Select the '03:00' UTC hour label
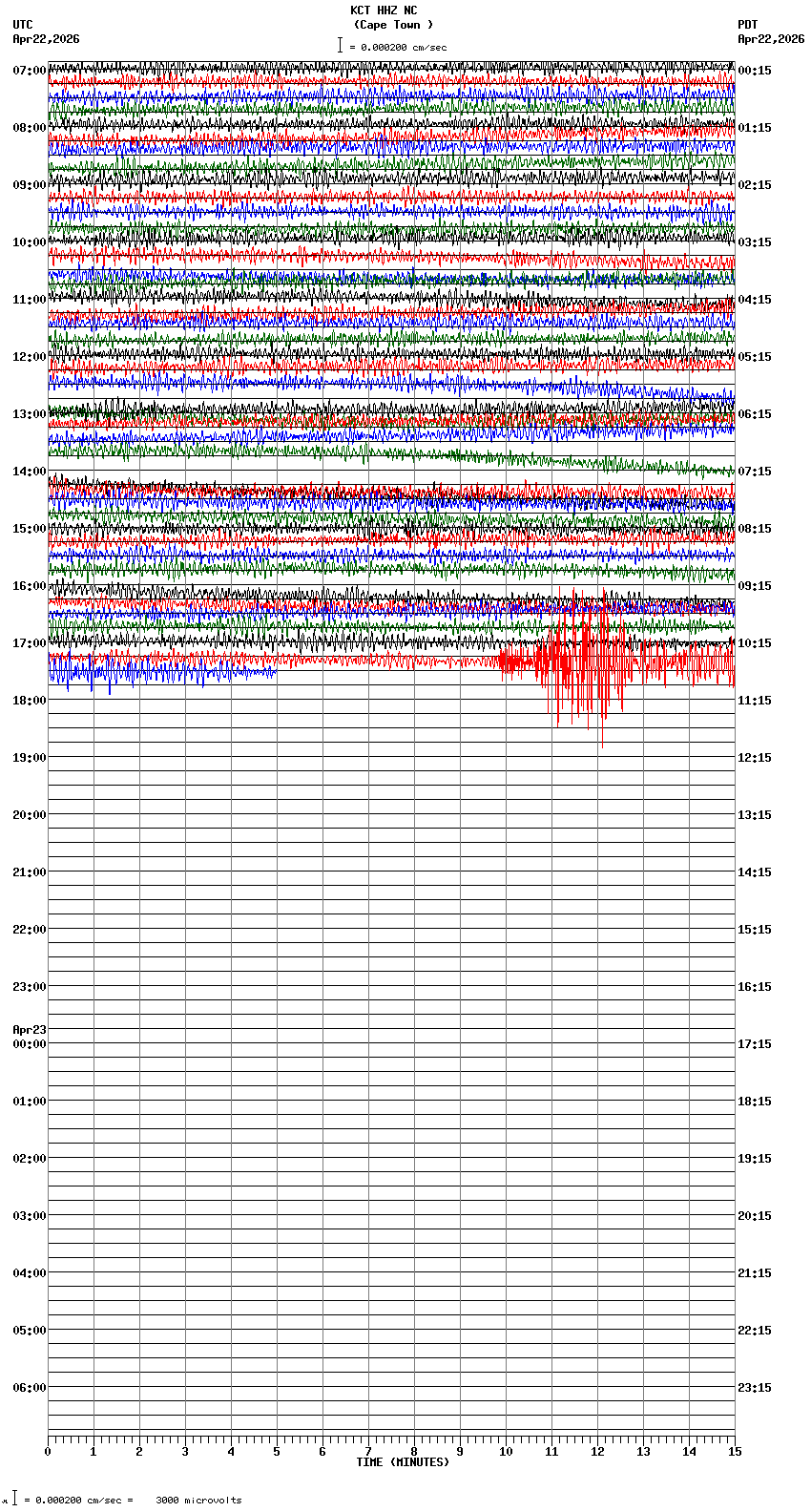Image resolution: width=811 pixels, height=1512 pixels. pyautogui.click(x=30, y=1216)
